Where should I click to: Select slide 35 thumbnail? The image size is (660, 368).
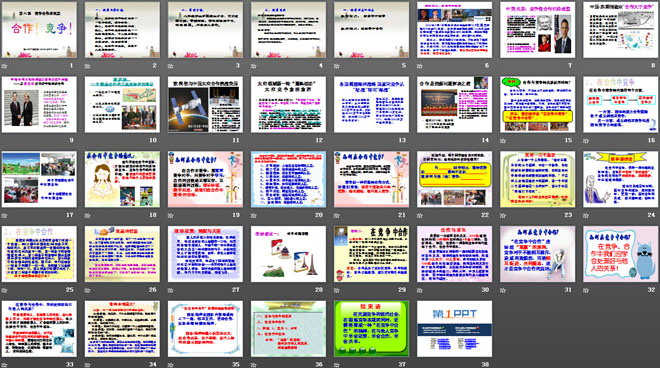click(205, 329)
